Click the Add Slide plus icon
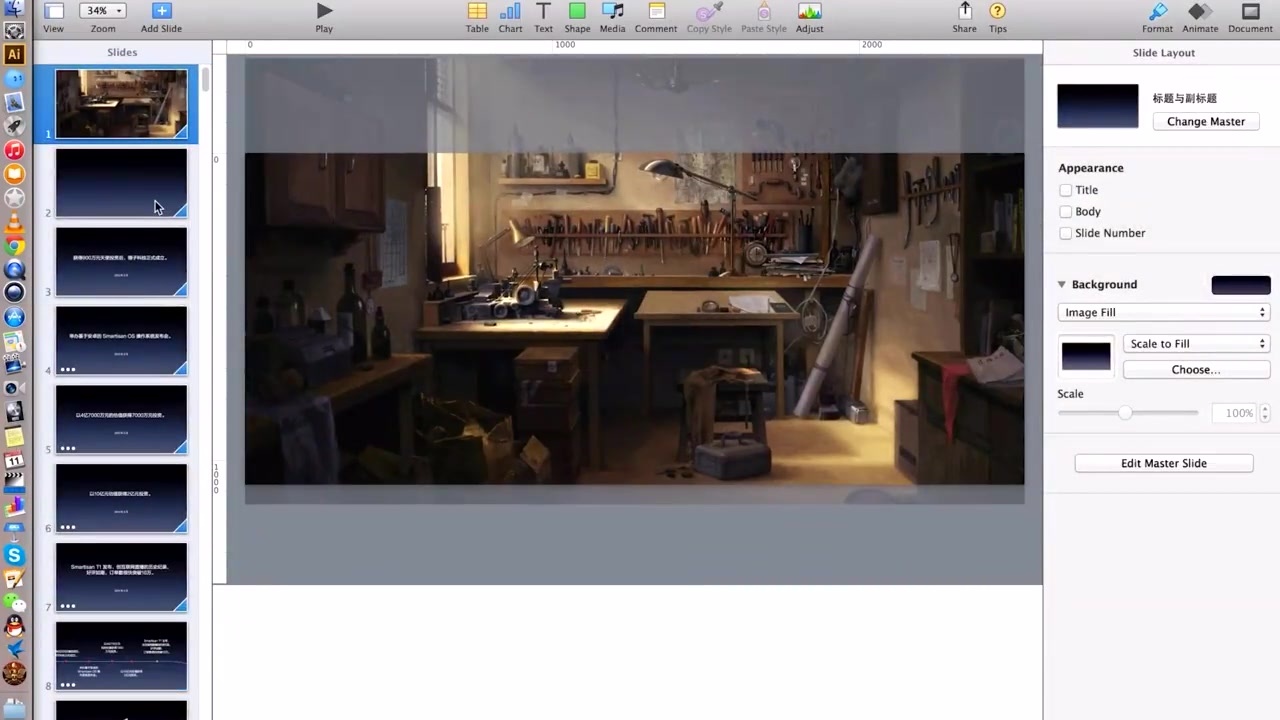 click(161, 11)
